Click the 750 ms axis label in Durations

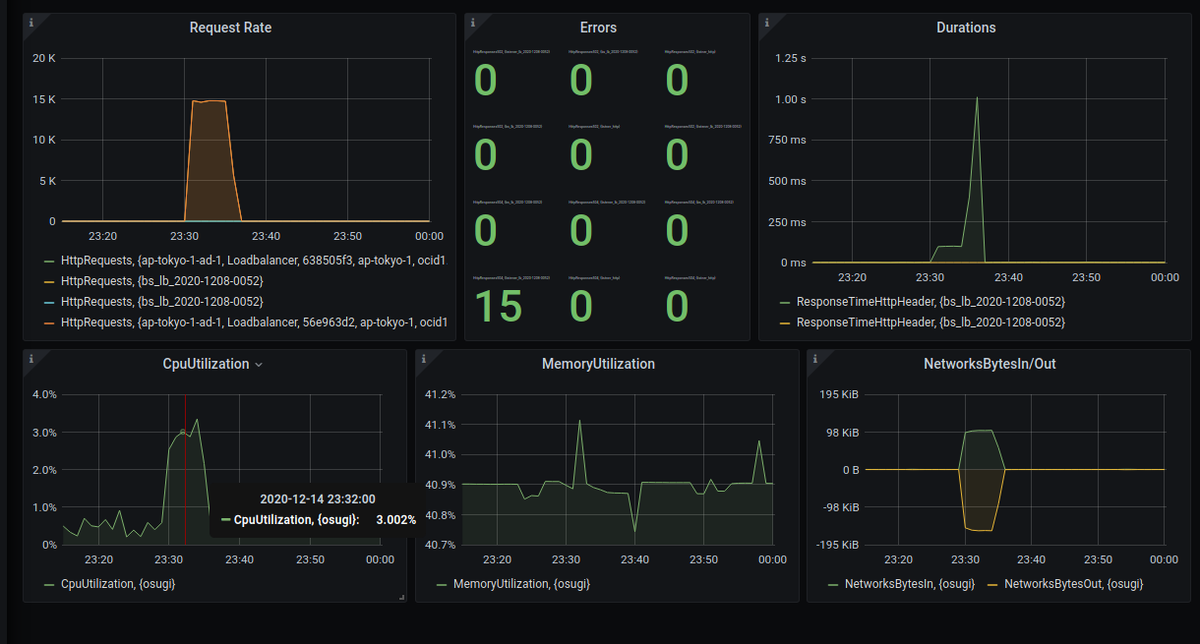pyautogui.click(x=788, y=140)
